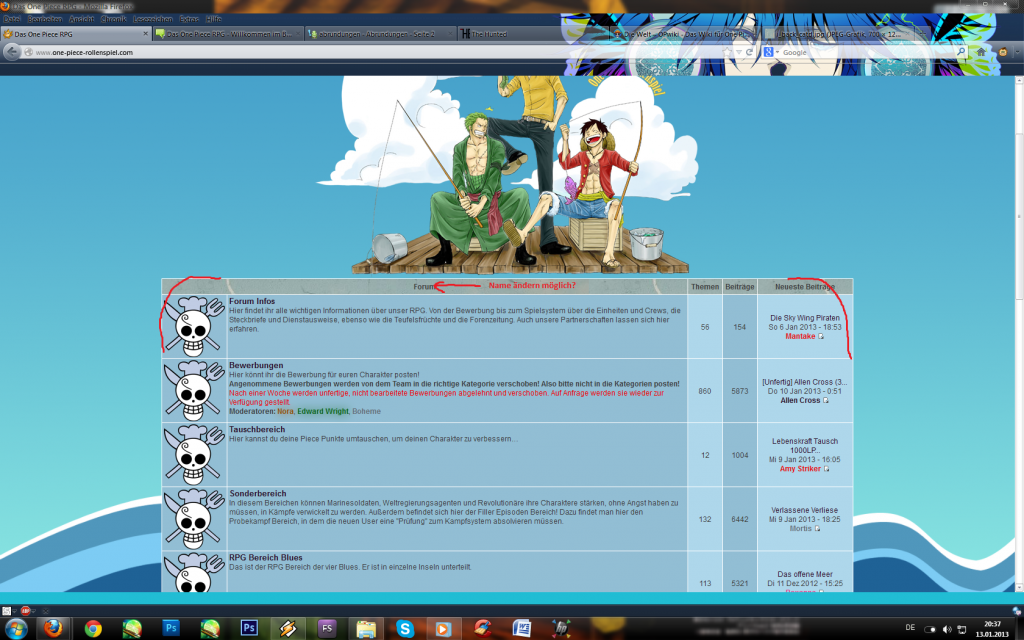Screen dimensions: 1024x640
Task: Switch to the Abrundungen Seite 2 tab
Action: tap(380, 34)
